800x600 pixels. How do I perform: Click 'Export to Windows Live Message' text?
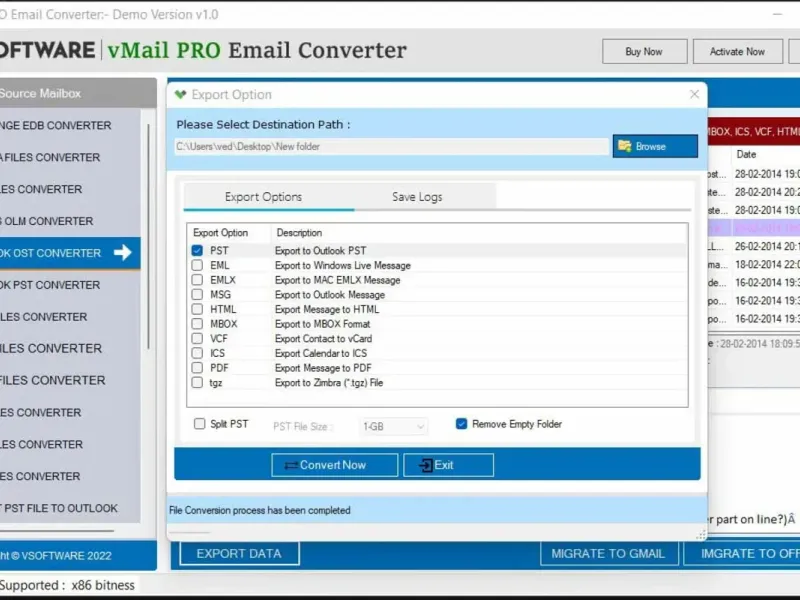pyautogui.click(x=343, y=265)
